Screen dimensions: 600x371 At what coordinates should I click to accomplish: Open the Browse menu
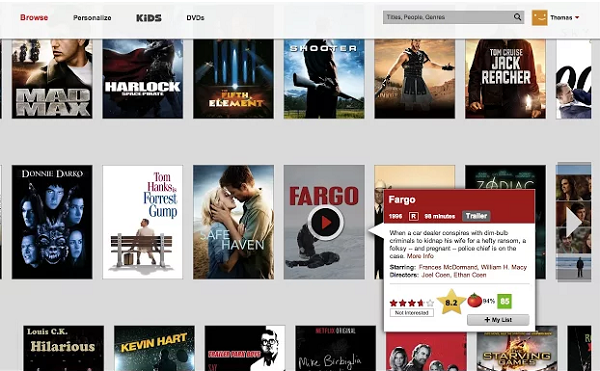pos(34,18)
